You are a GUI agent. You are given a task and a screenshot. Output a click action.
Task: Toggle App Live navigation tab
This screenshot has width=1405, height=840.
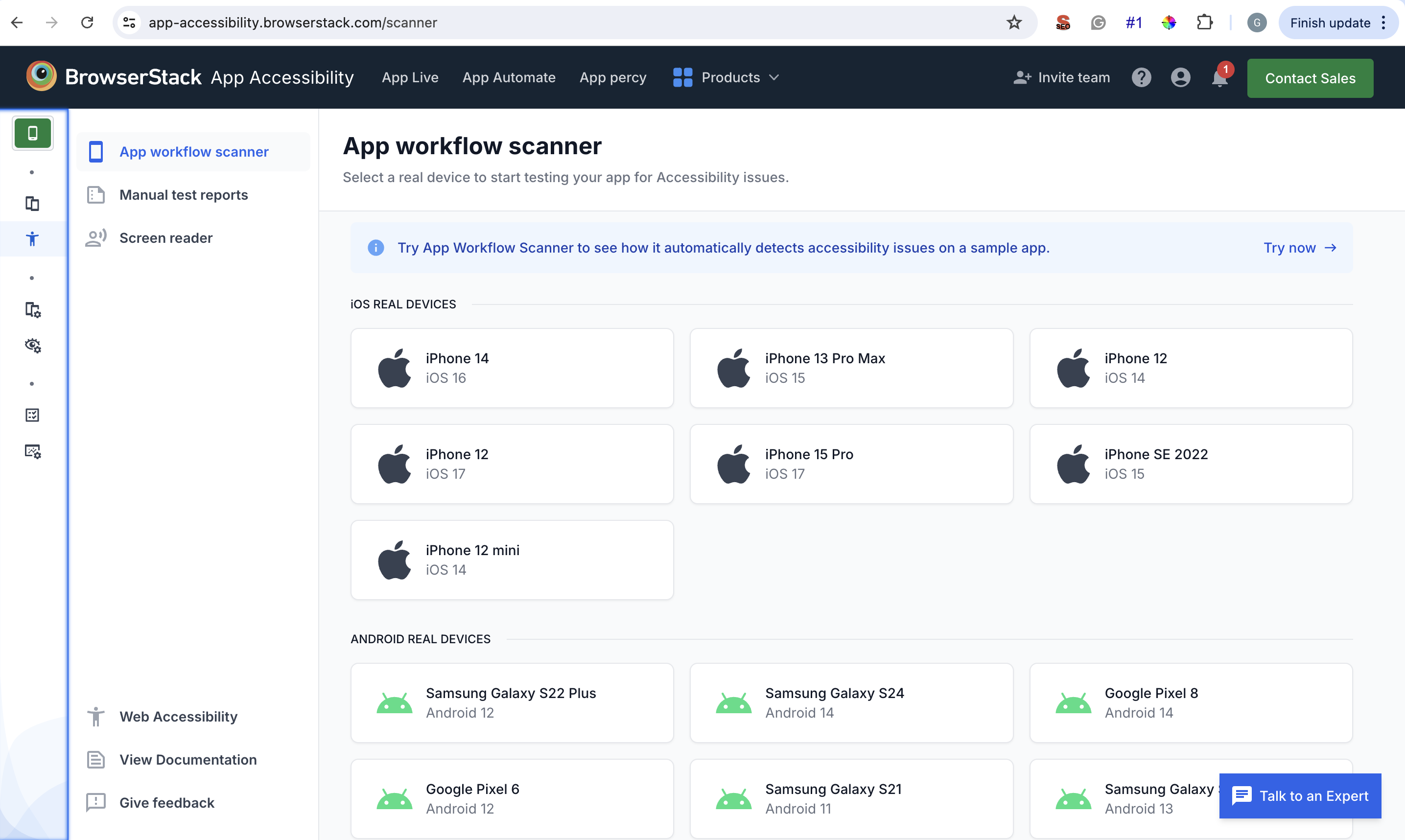point(410,77)
